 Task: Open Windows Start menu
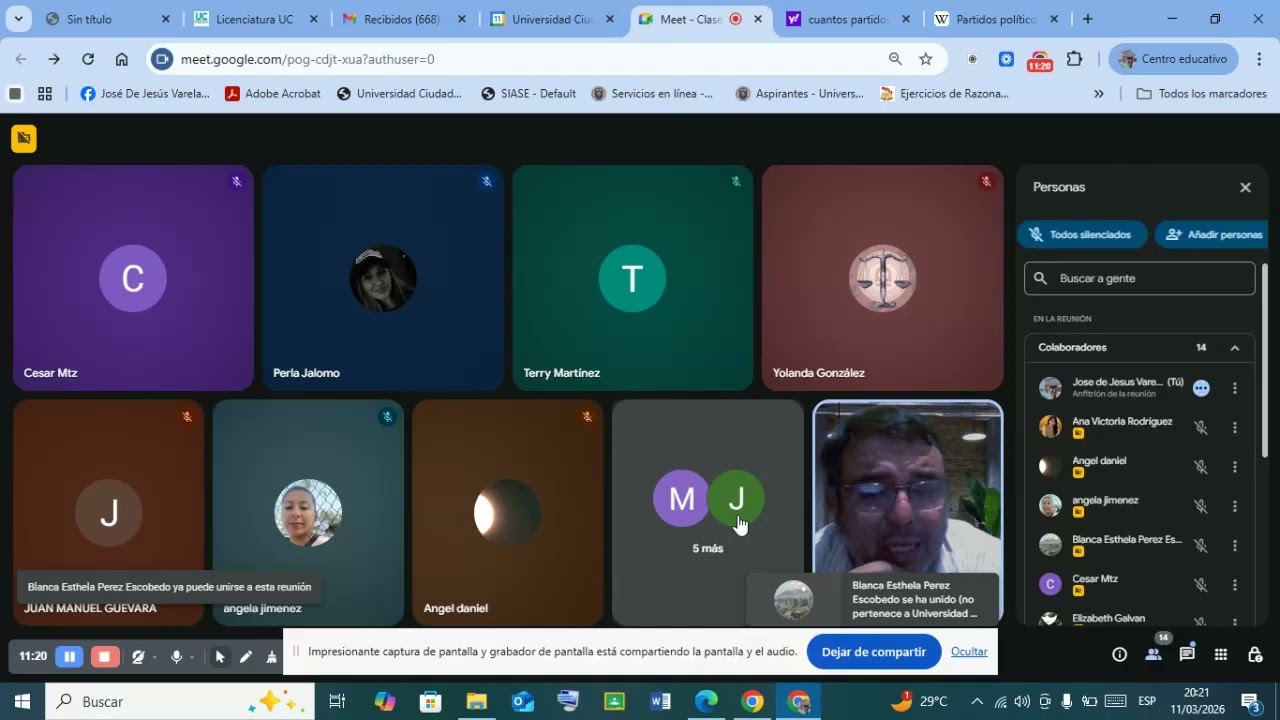[x=22, y=702]
